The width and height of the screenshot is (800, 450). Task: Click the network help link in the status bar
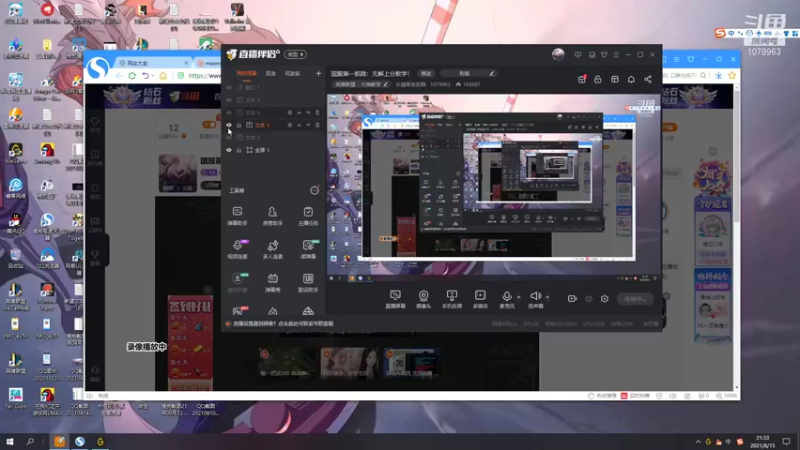(x=283, y=323)
